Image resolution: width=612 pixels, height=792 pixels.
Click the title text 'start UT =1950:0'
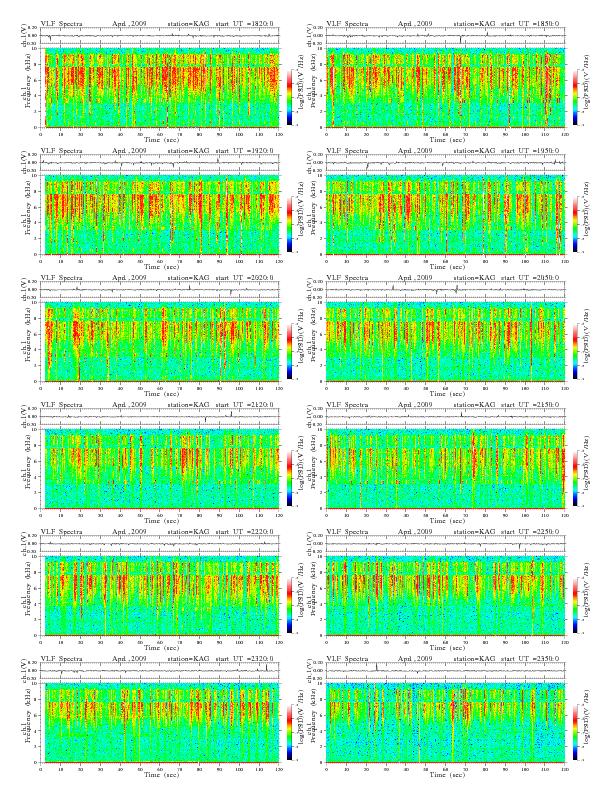[530, 151]
